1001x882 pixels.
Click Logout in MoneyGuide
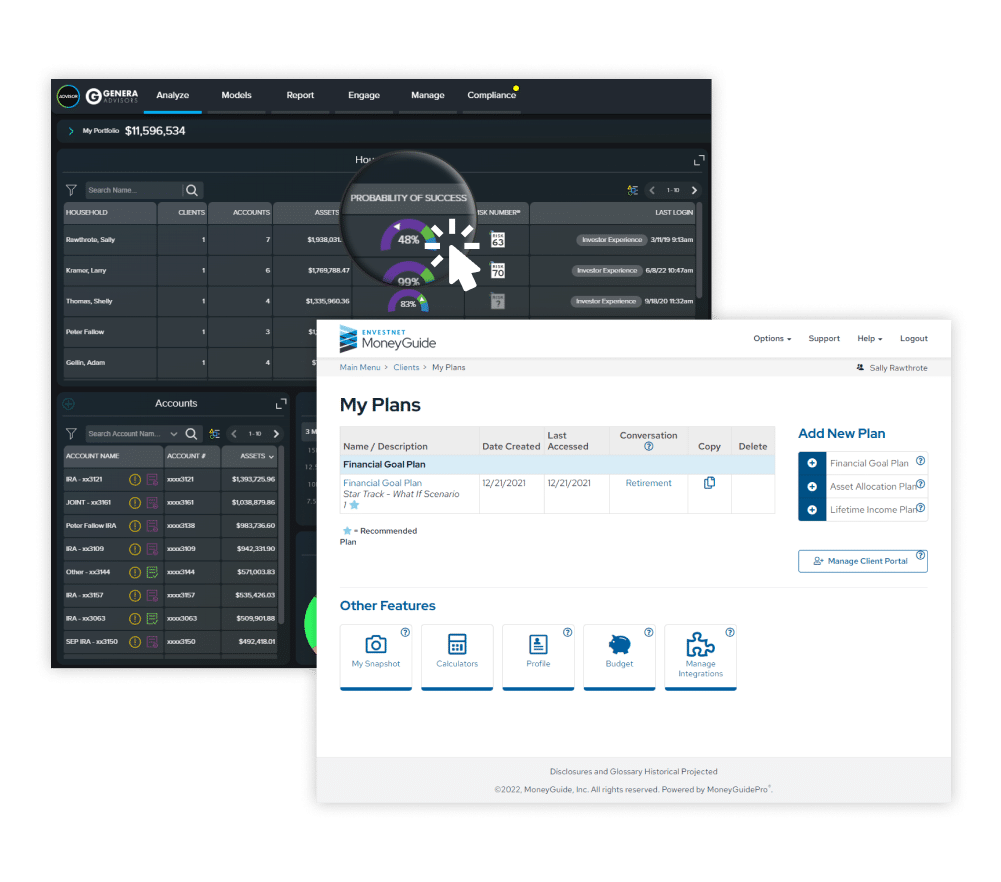(x=914, y=339)
